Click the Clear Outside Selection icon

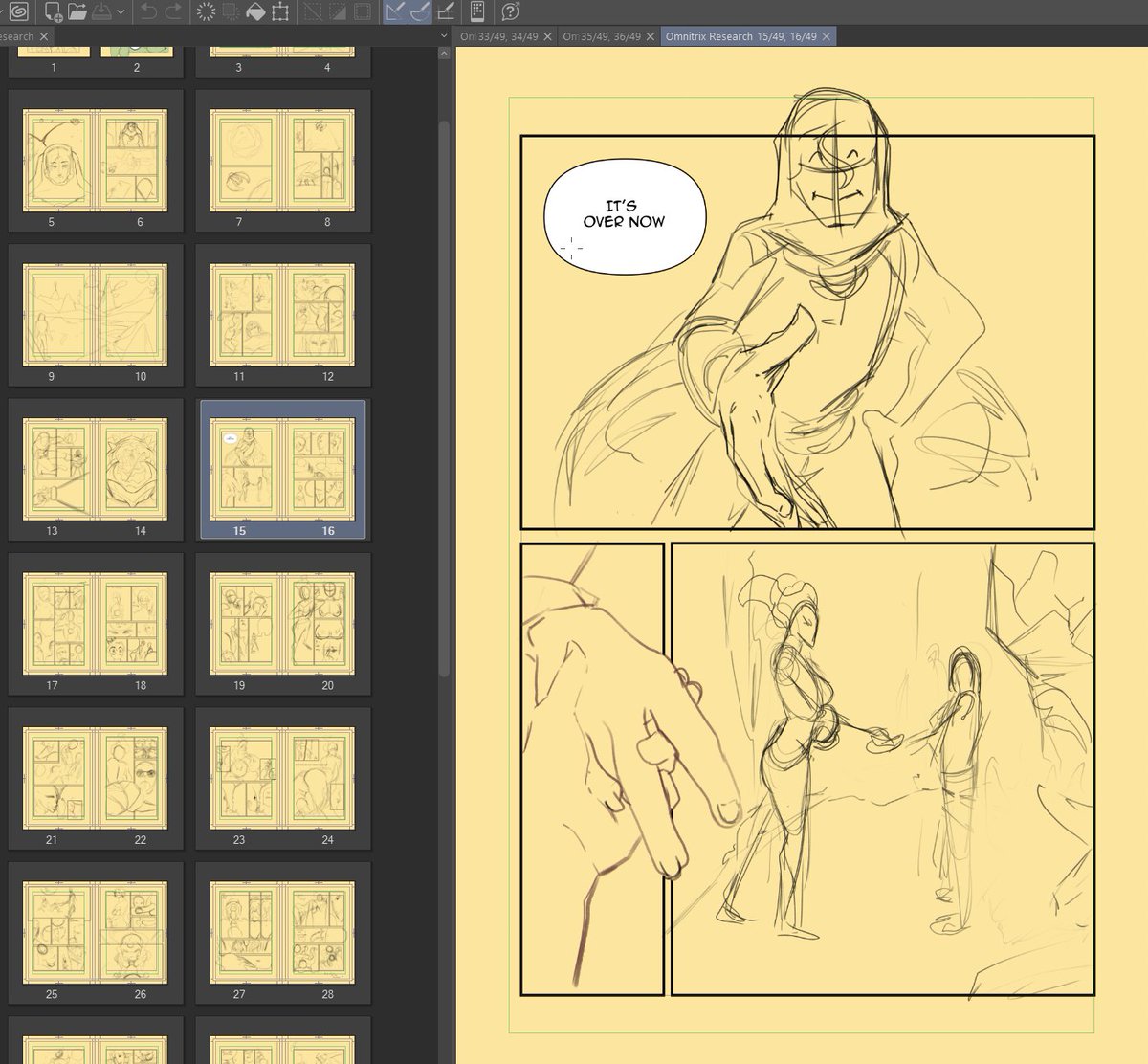click(231, 11)
